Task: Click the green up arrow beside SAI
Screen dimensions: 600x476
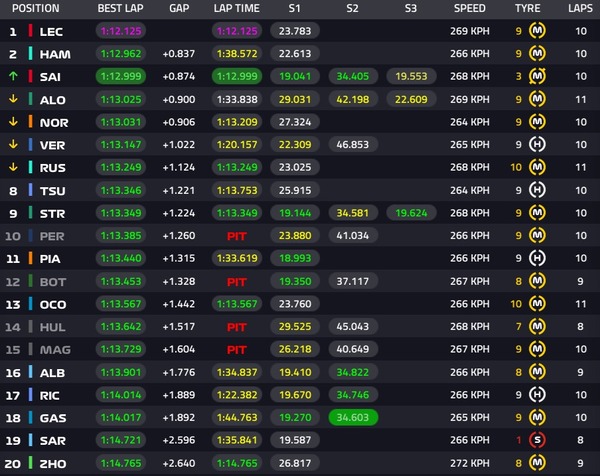Action: (x=13, y=77)
